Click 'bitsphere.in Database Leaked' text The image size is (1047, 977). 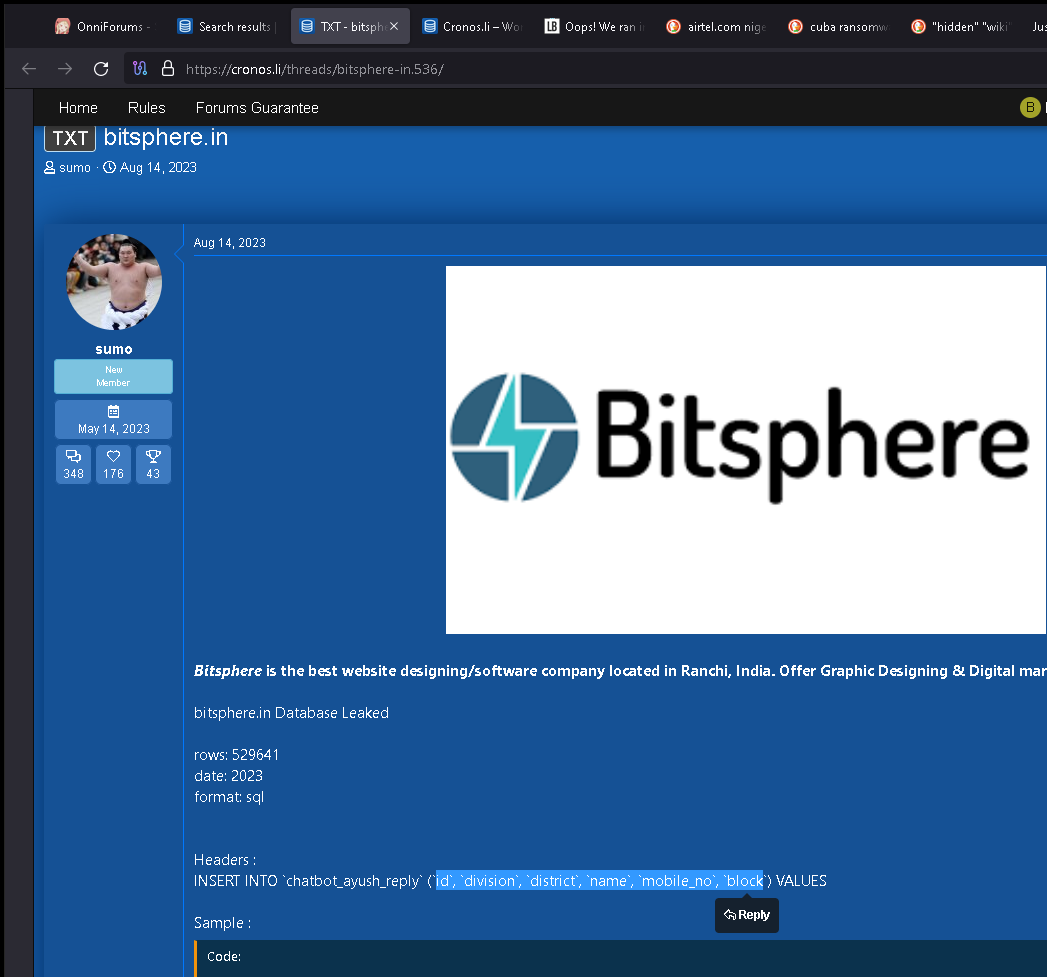pos(291,713)
